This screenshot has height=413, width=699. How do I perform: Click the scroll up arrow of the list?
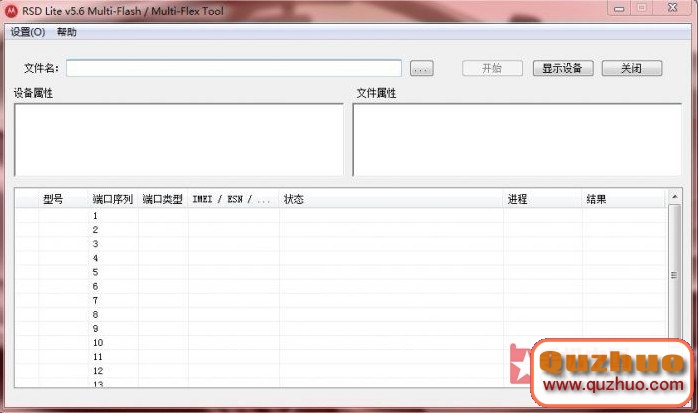(x=674, y=197)
